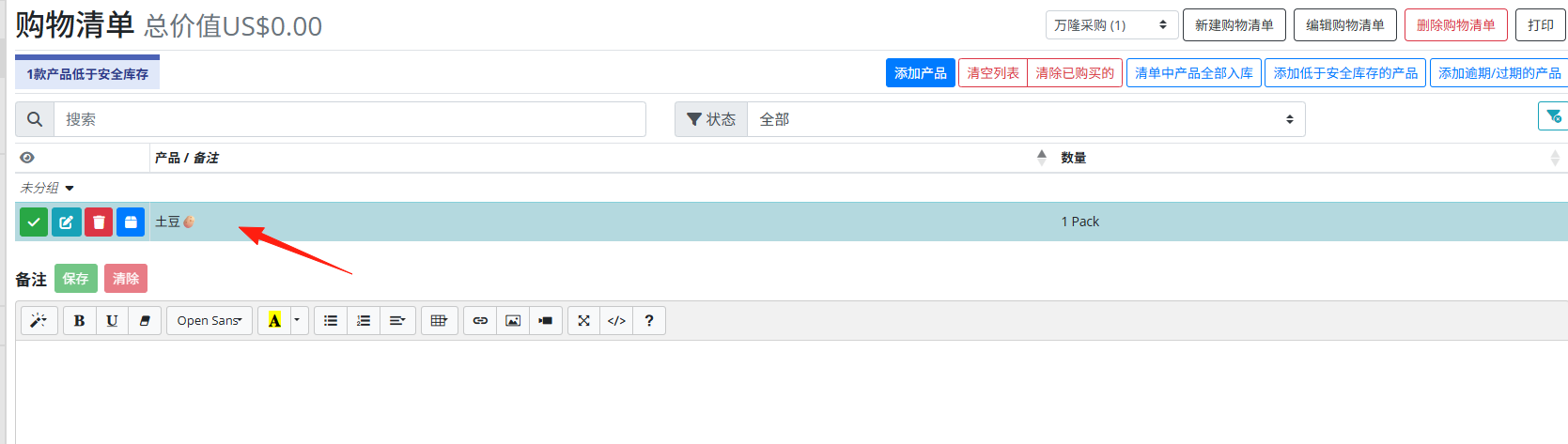This screenshot has height=444, width=1568.
Task: Switch editor to fullscreen mode
Action: pos(583,321)
